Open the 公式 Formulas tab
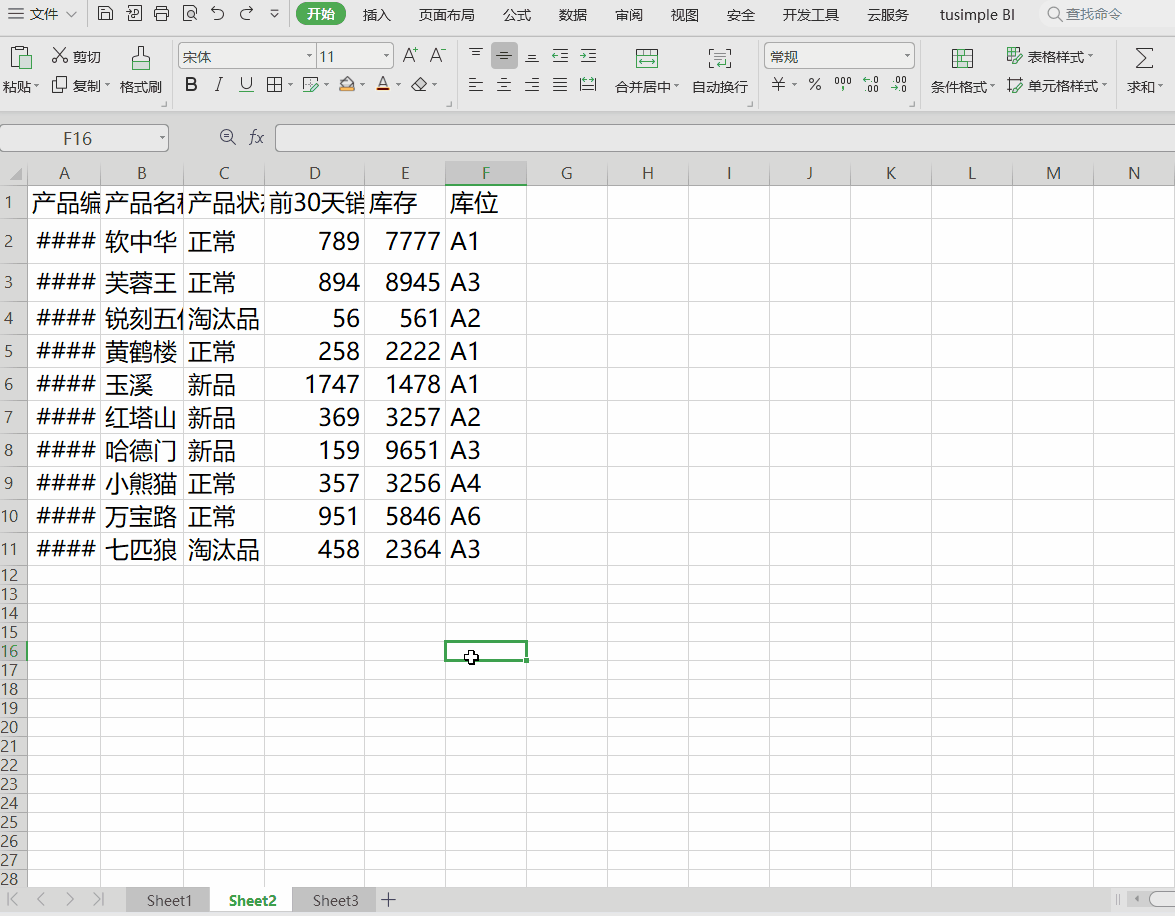 click(x=517, y=15)
